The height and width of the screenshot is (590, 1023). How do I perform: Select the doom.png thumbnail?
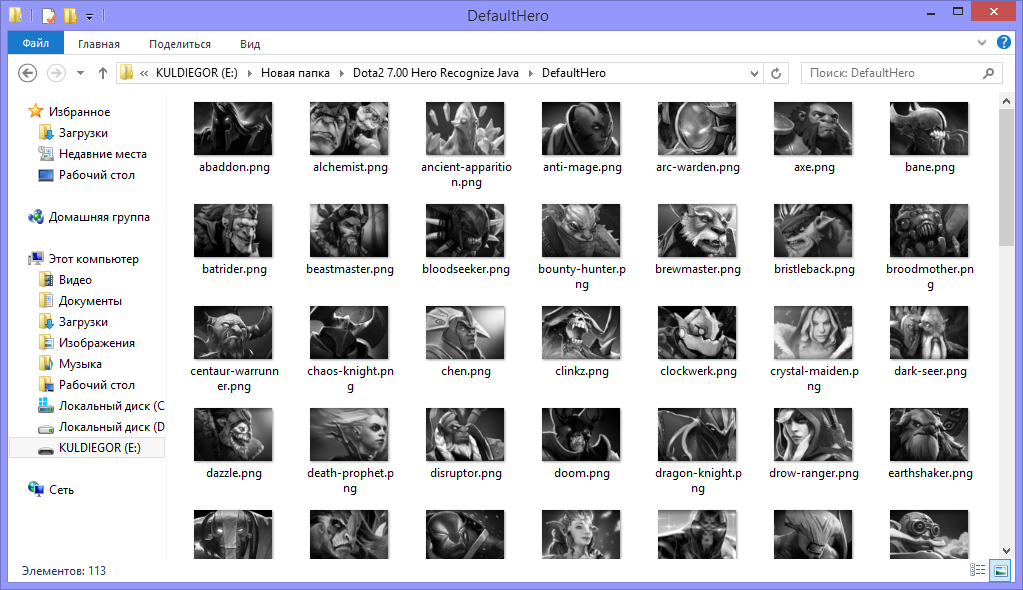click(581, 435)
